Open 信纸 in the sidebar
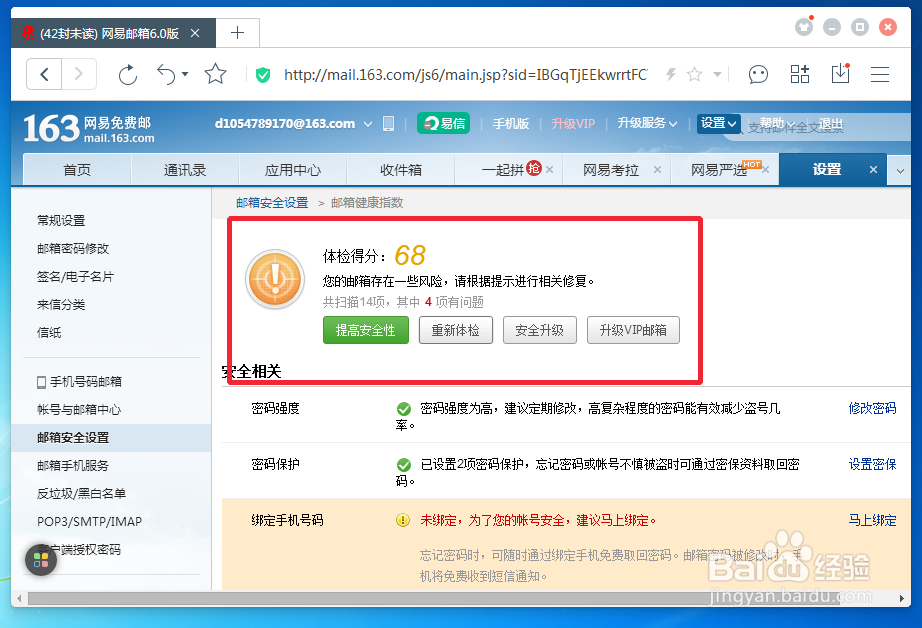This screenshot has width=922, height=628. click(x=49, y=332)
